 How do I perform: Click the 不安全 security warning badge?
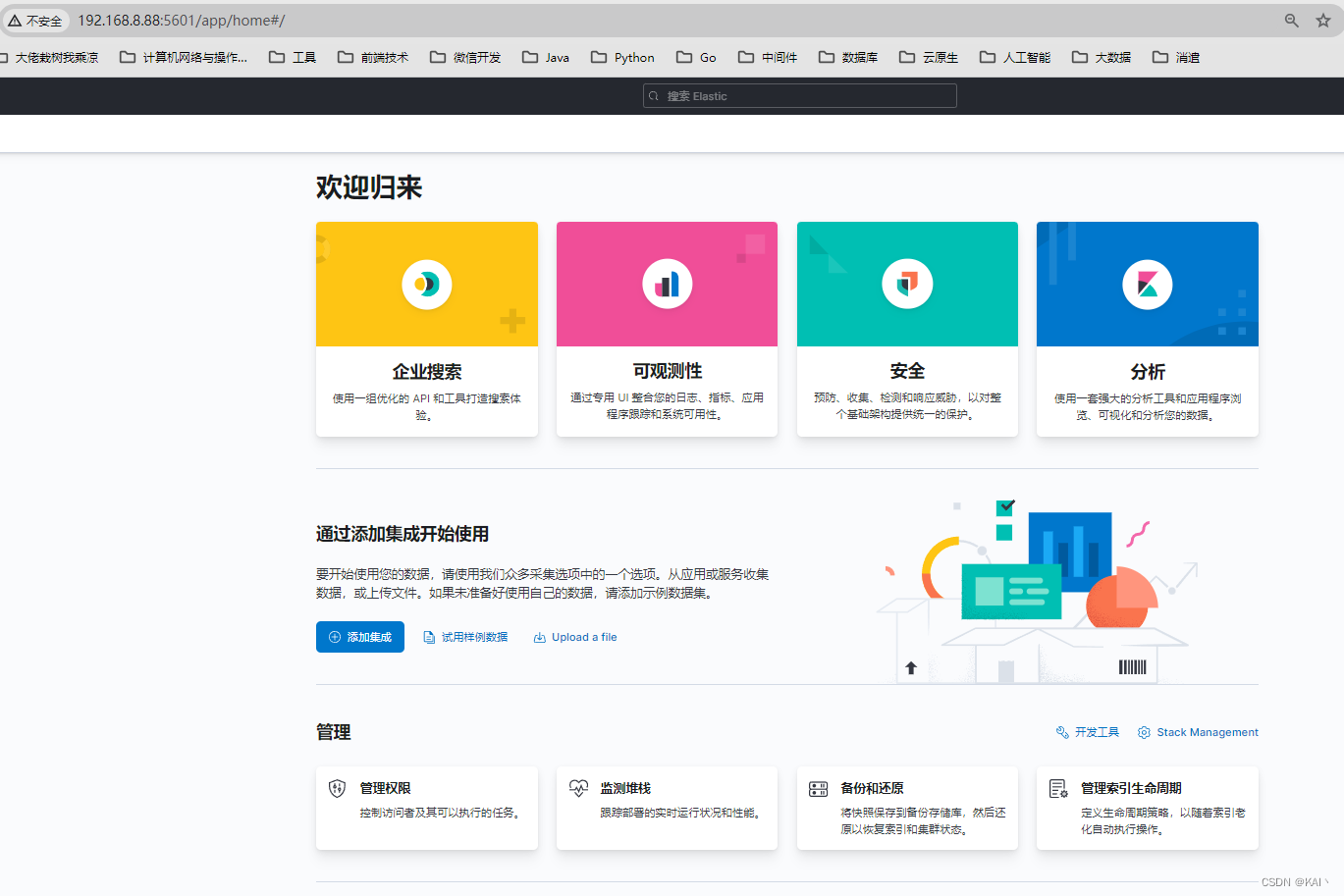pyautogui.click(x=35, y=21)
